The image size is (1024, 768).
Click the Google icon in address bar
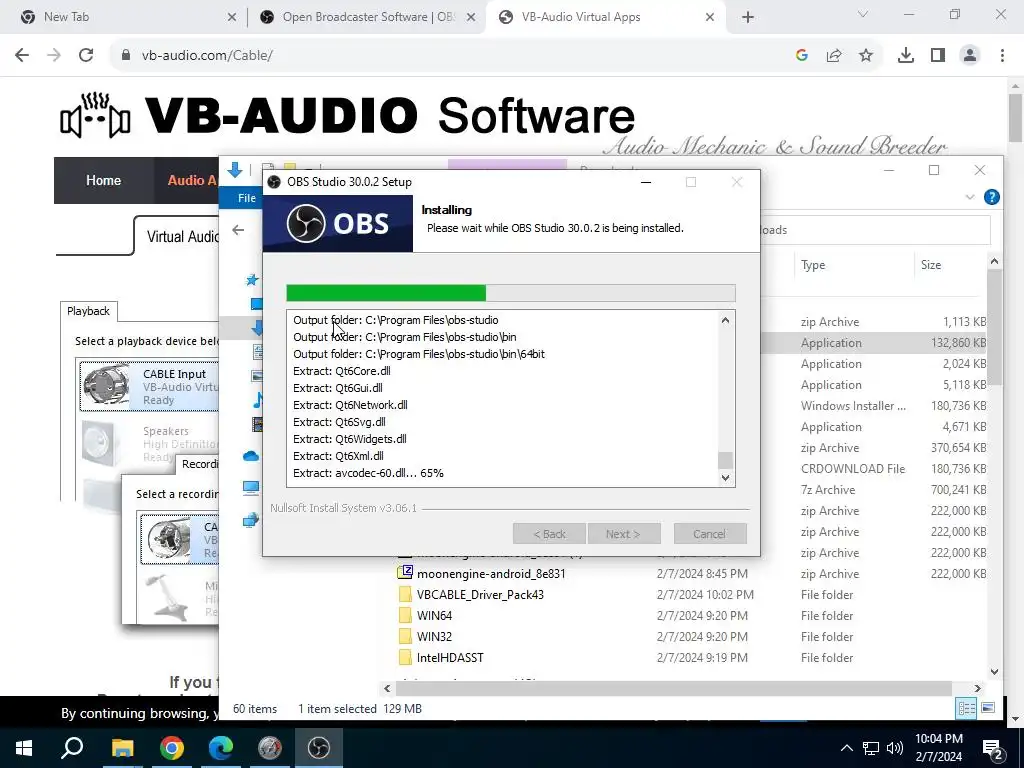click(802, 56)
